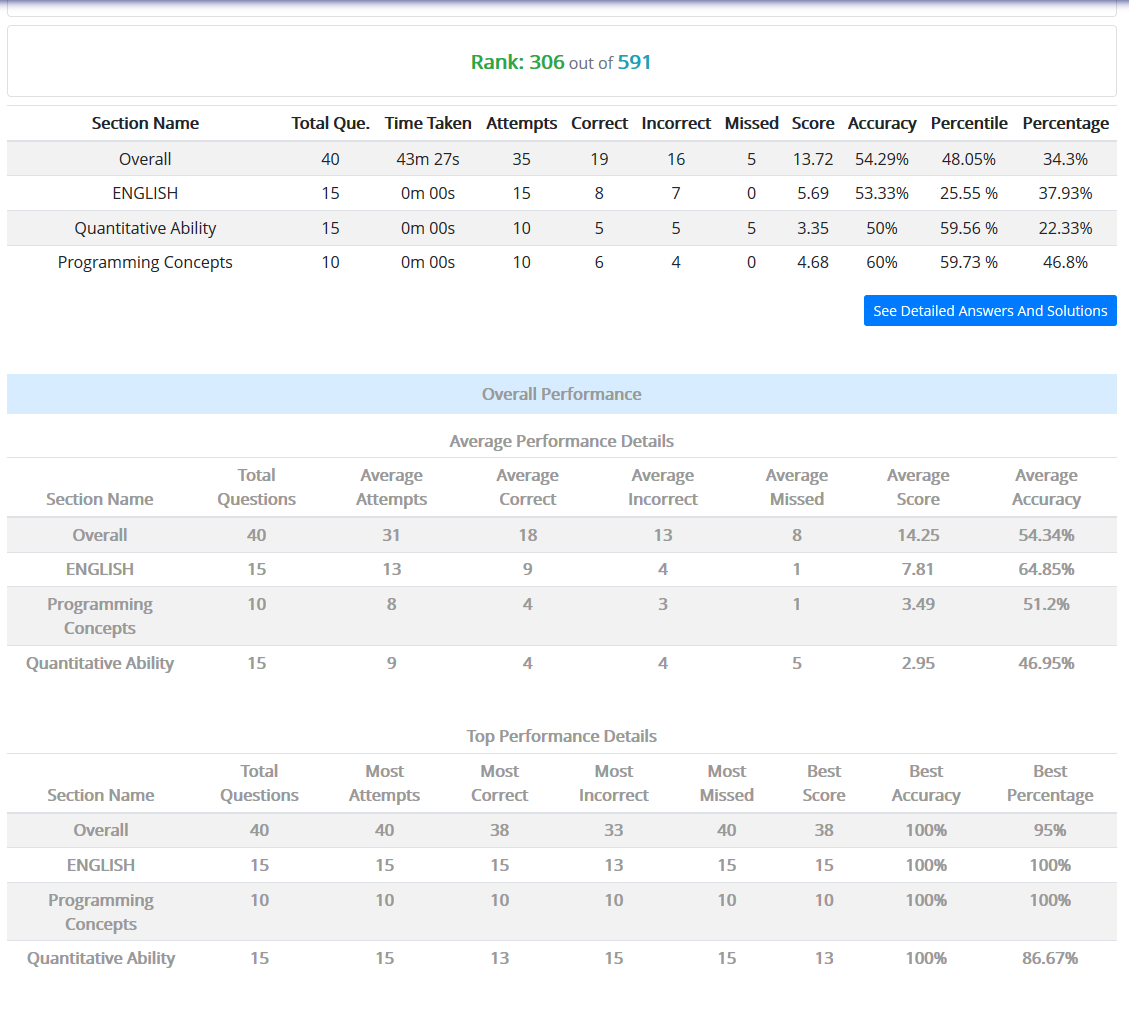The image size is (1129, 1022).
Task: Click the Top Performance Details heading
Action: (x=561, y=736)
